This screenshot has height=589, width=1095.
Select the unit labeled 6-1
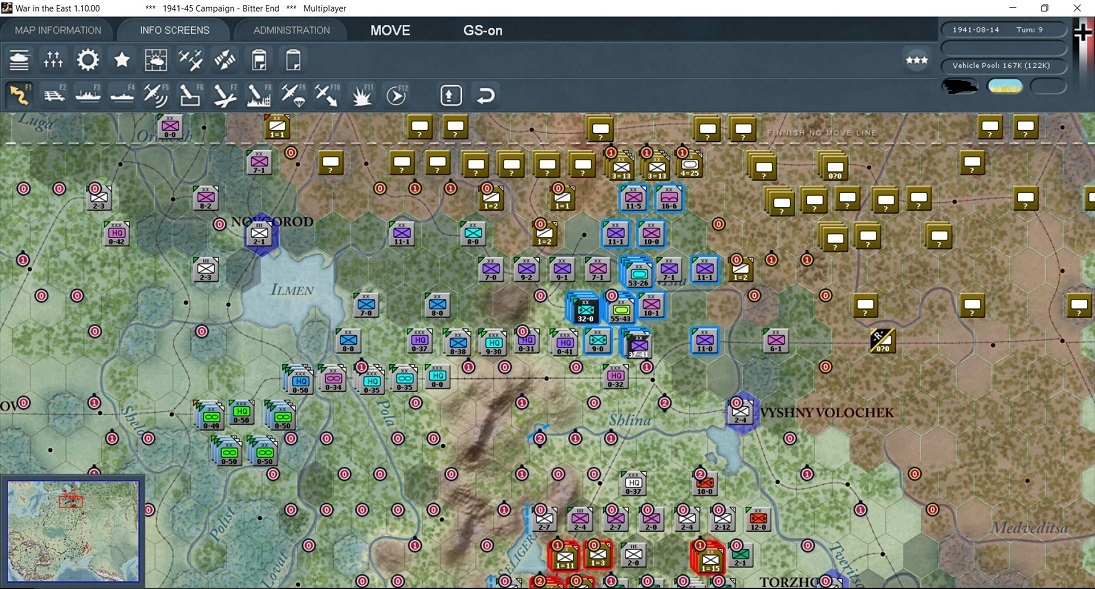coord(776,340)
